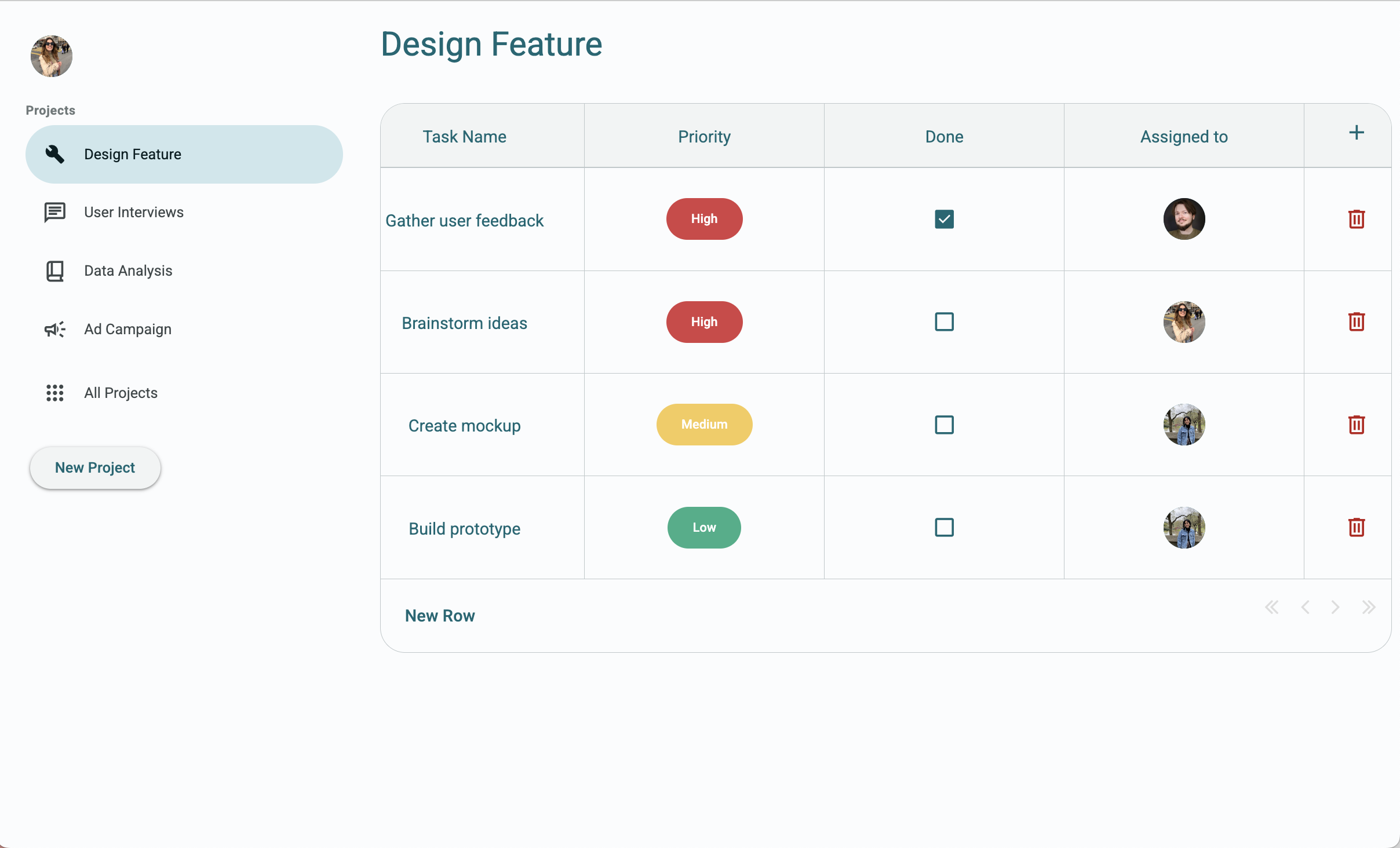Image resolution: width=1400 pixels, height=848 pixels.
Task: Delete the Brainstorm ideas row
Action: [1357, 322]
